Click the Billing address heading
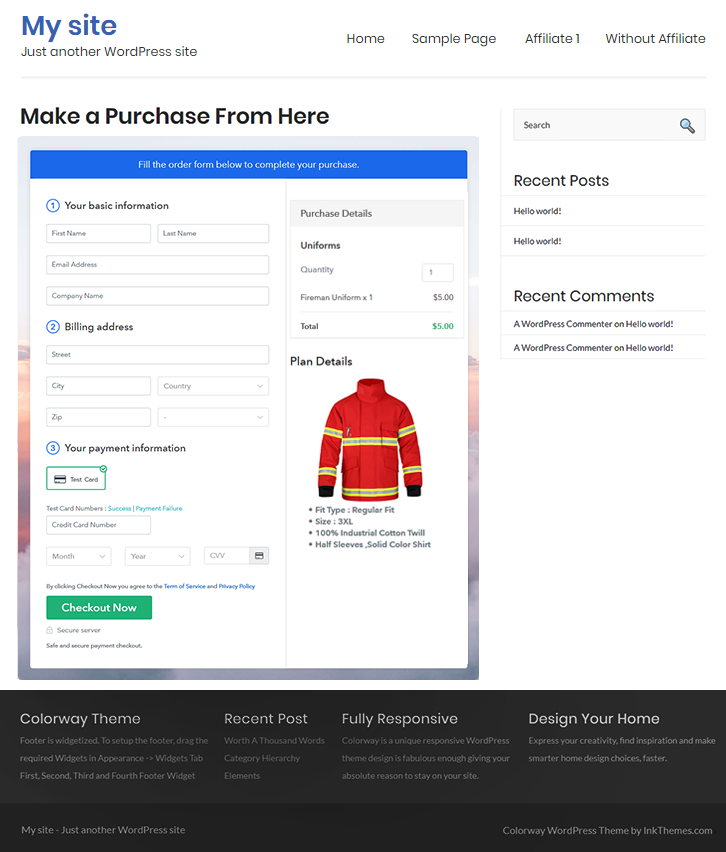 tap(98, 327)
